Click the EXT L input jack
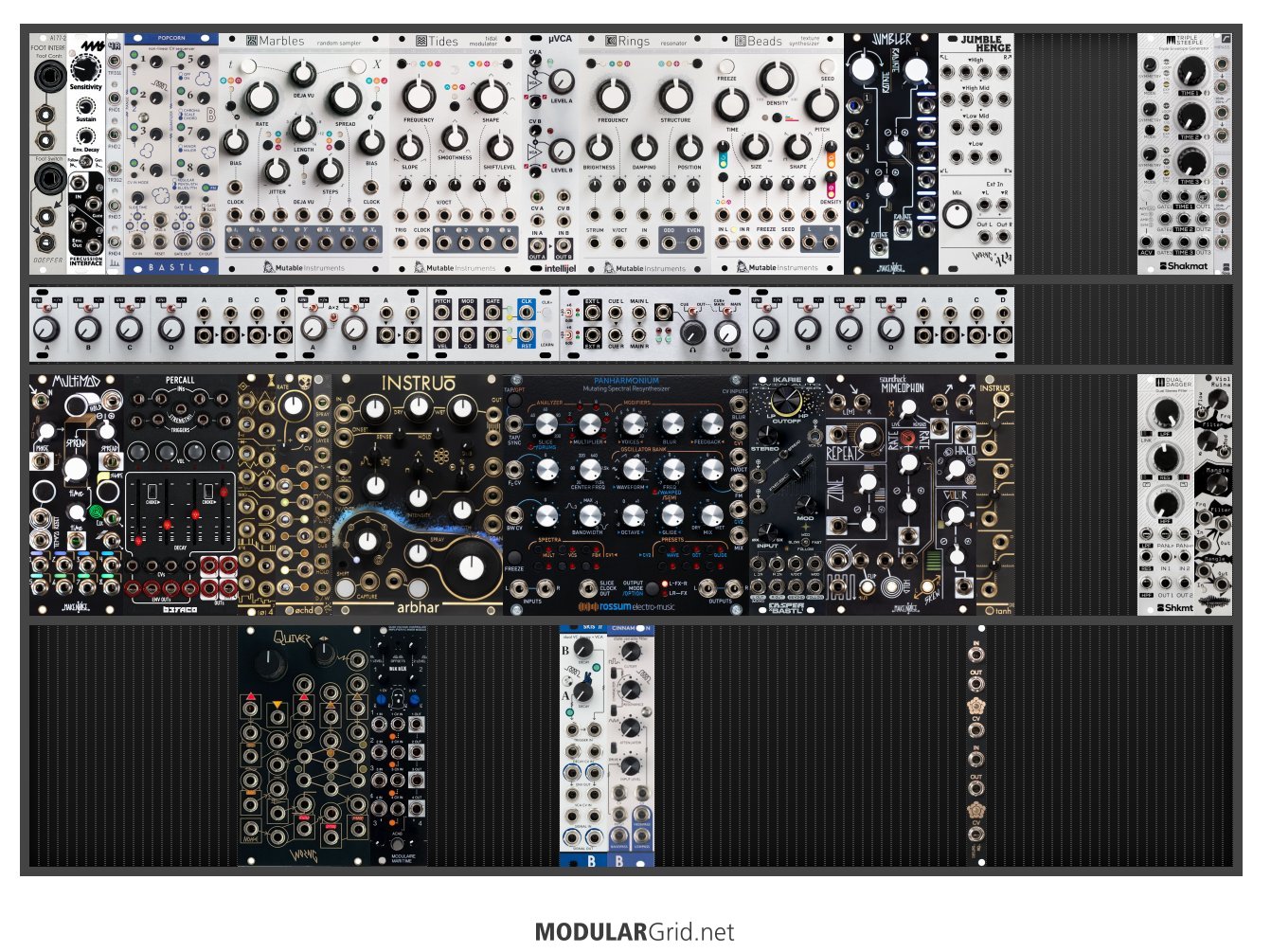The width and height of the screenshot is (1271, 952). click(593, 313)
